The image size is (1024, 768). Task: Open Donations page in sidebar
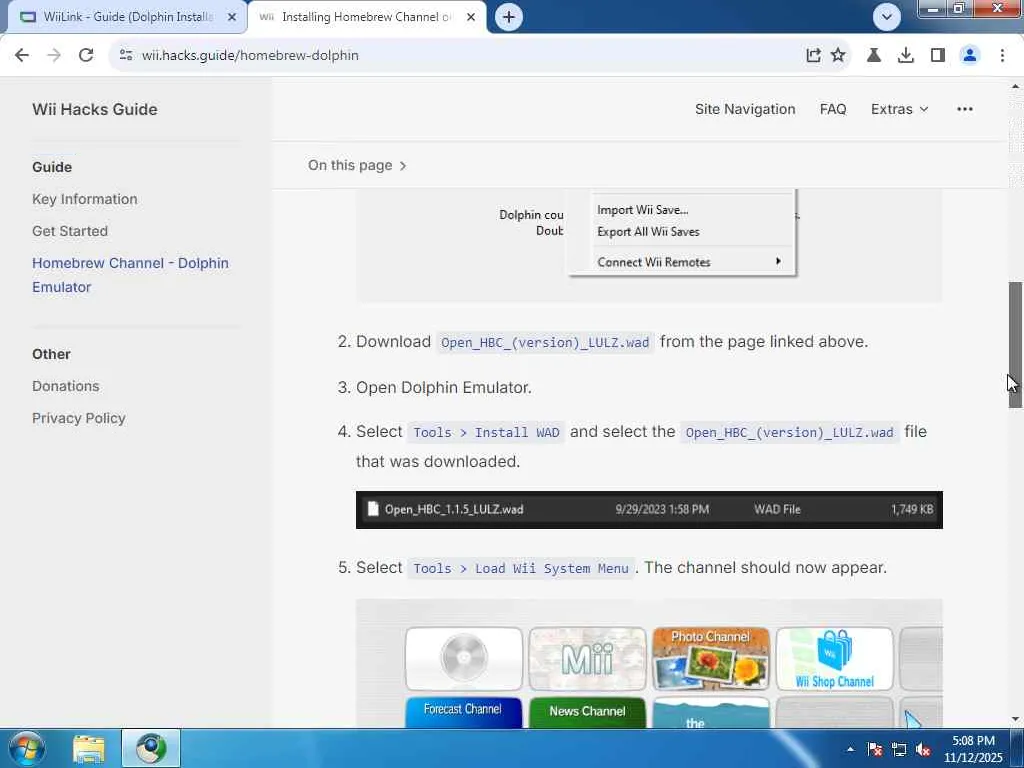click(66, 386)
